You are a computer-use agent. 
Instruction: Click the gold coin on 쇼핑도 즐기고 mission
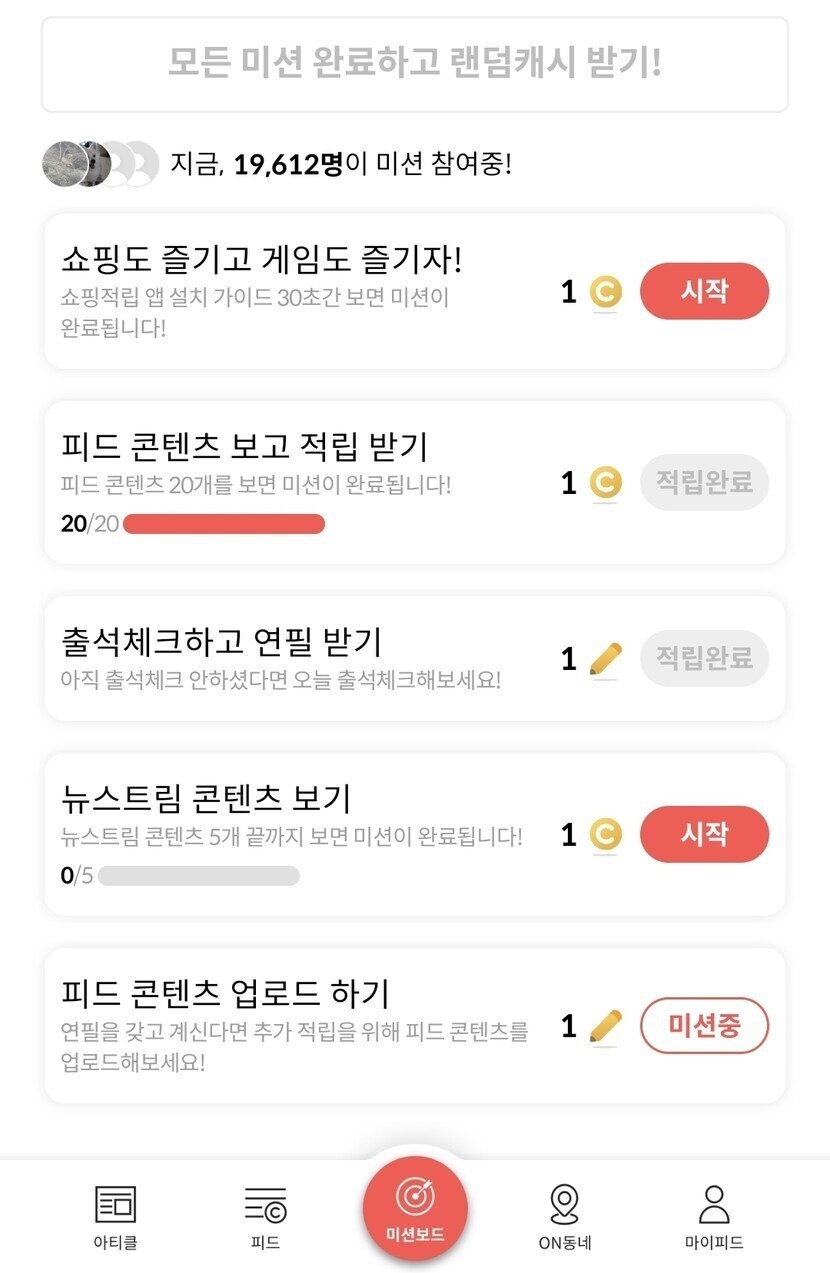click(x=604, y=292)
